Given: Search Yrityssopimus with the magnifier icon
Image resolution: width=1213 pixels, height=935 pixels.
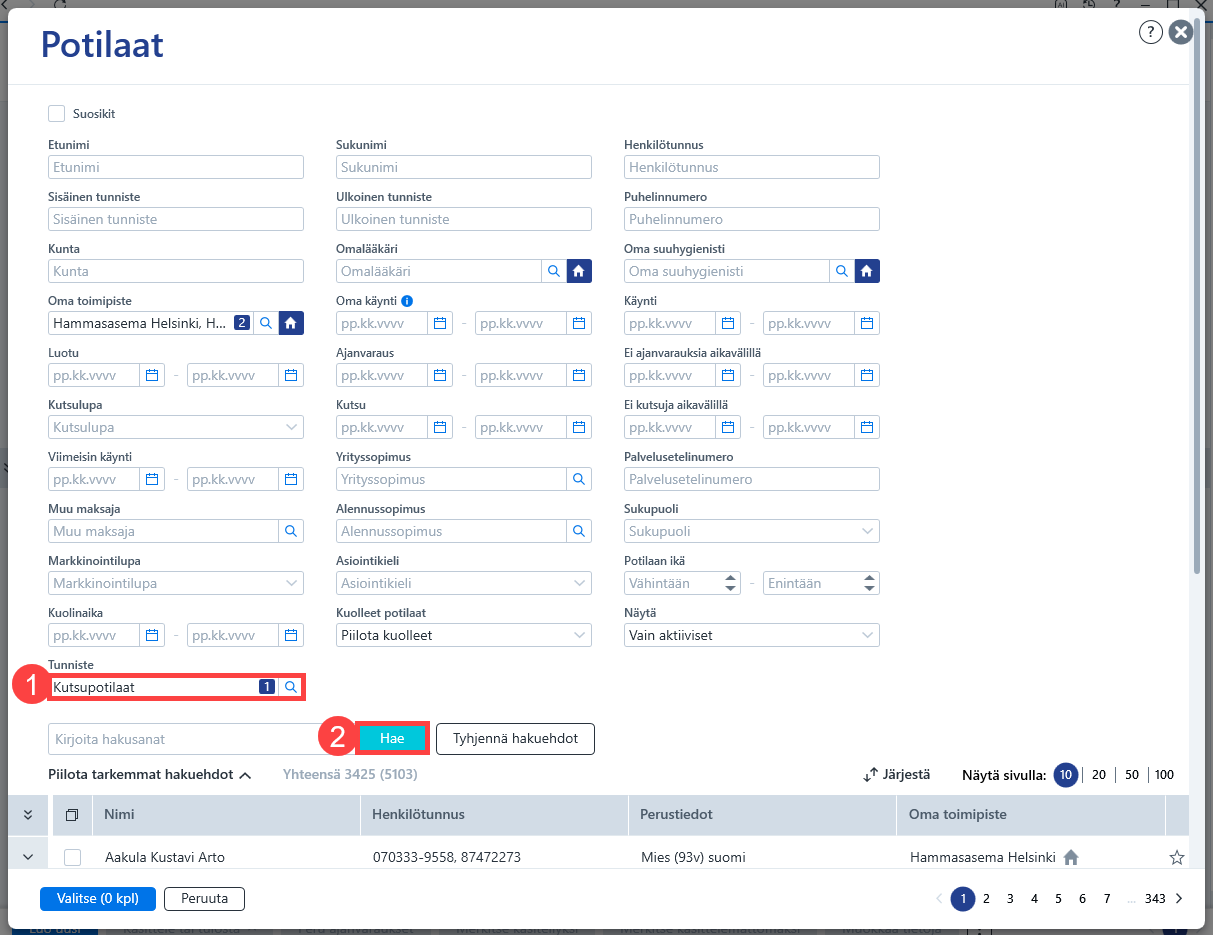Looking at the screenshot, I should click(579, 479).
